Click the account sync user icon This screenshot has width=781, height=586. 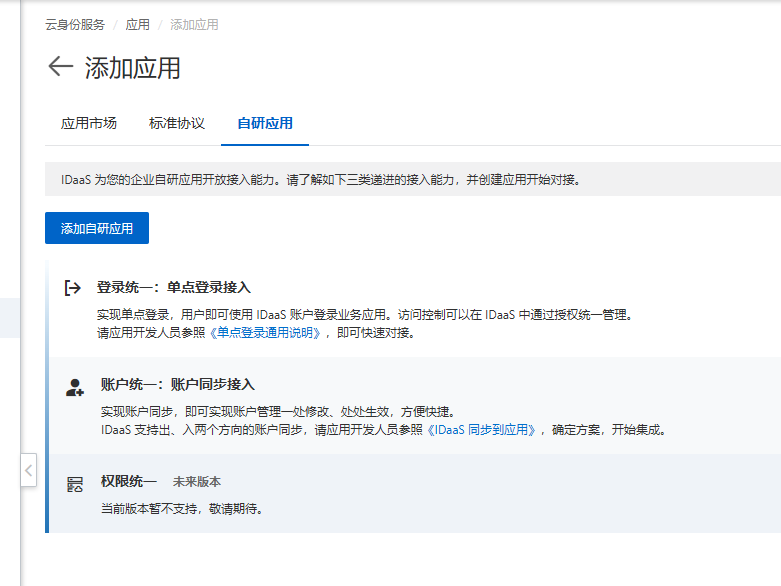coord(74,387)
